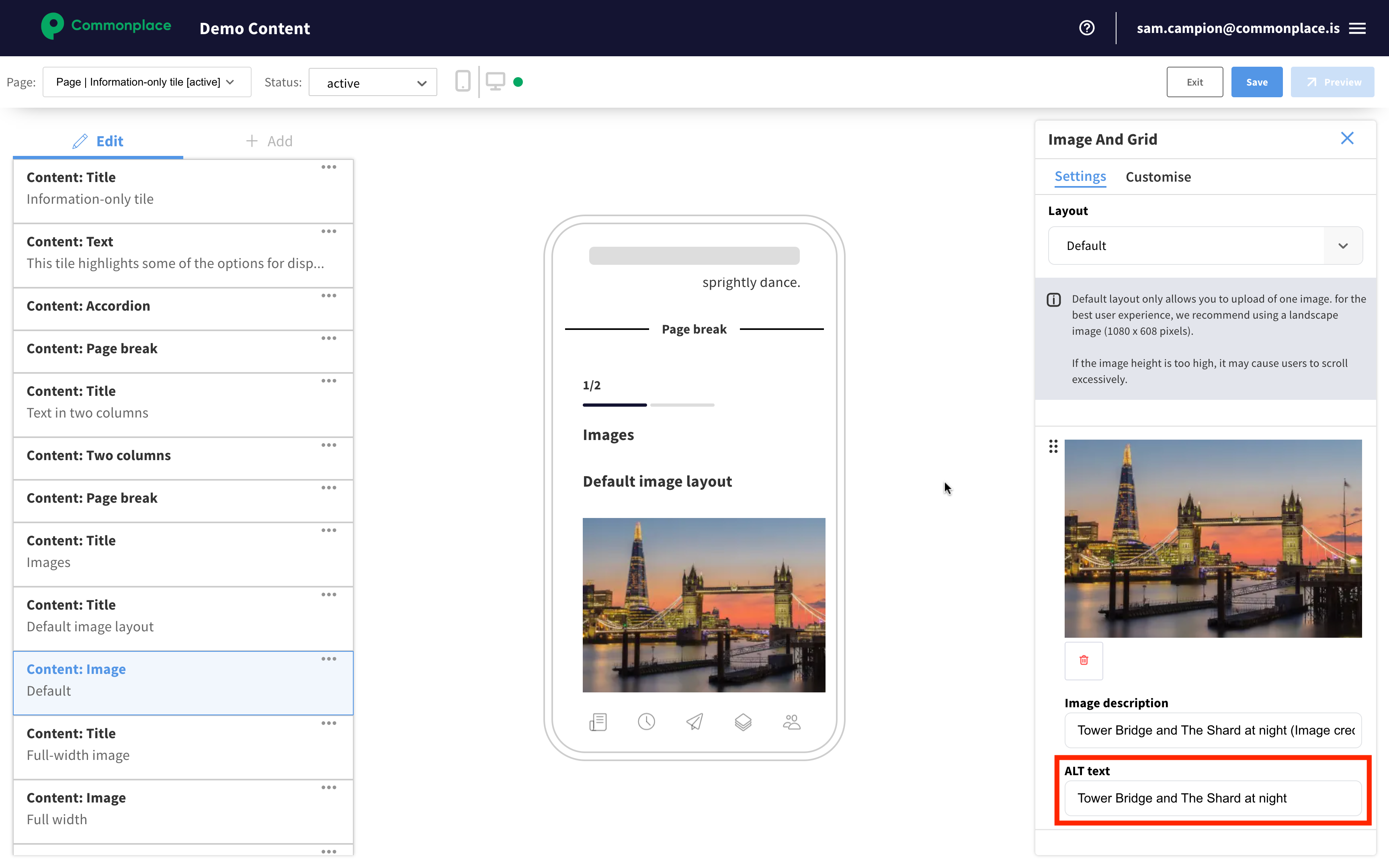Click the people icon in phone preview

pos(791,722)
